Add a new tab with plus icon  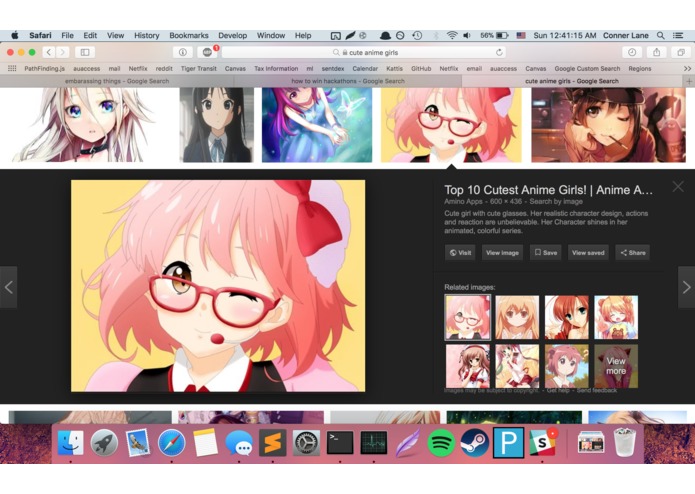pos(689,81)
